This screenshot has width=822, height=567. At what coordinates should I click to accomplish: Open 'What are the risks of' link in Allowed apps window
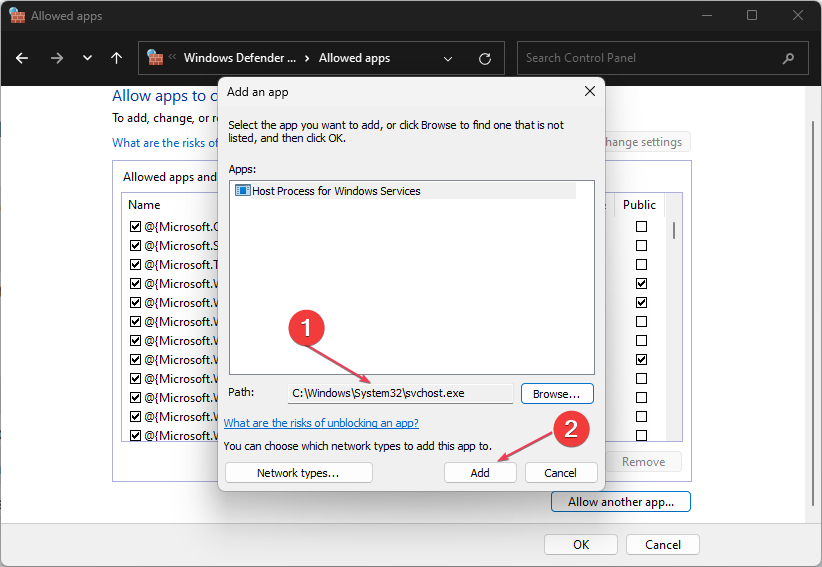165,143
